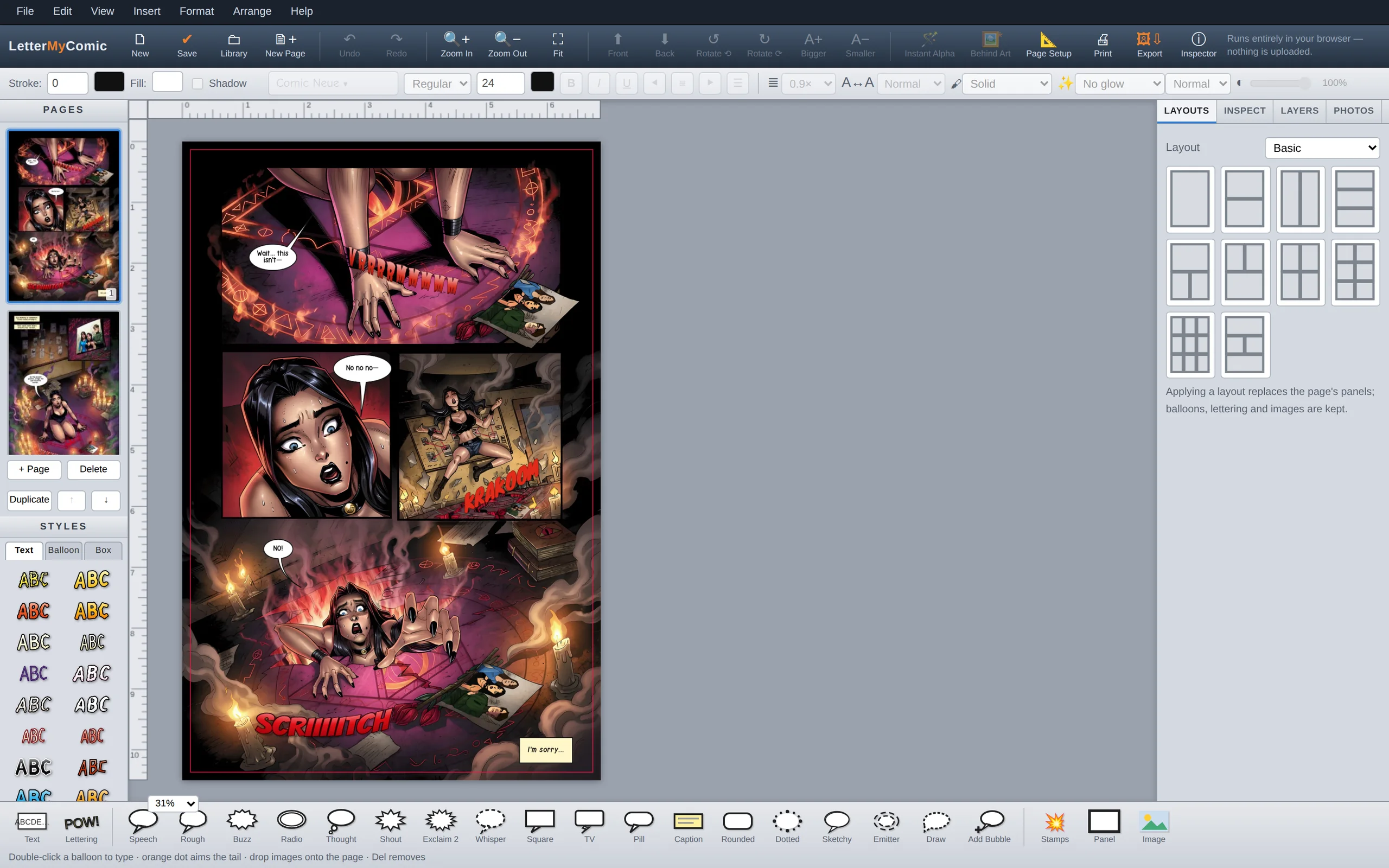Switch to the LAYERS tab
This screenshot has height=868, width=1389.
tap(1299, 111)
